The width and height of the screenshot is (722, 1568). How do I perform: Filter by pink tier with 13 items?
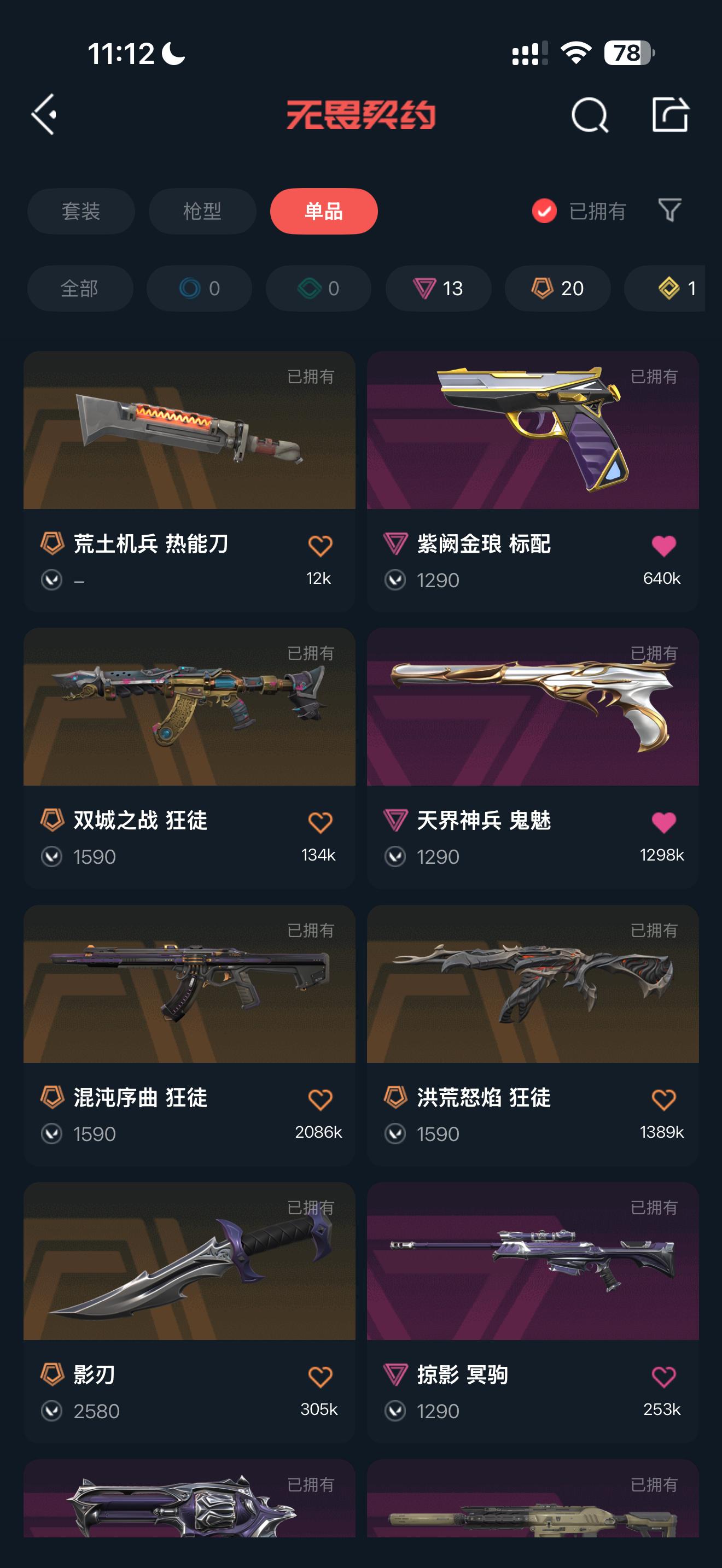point(438,289)
